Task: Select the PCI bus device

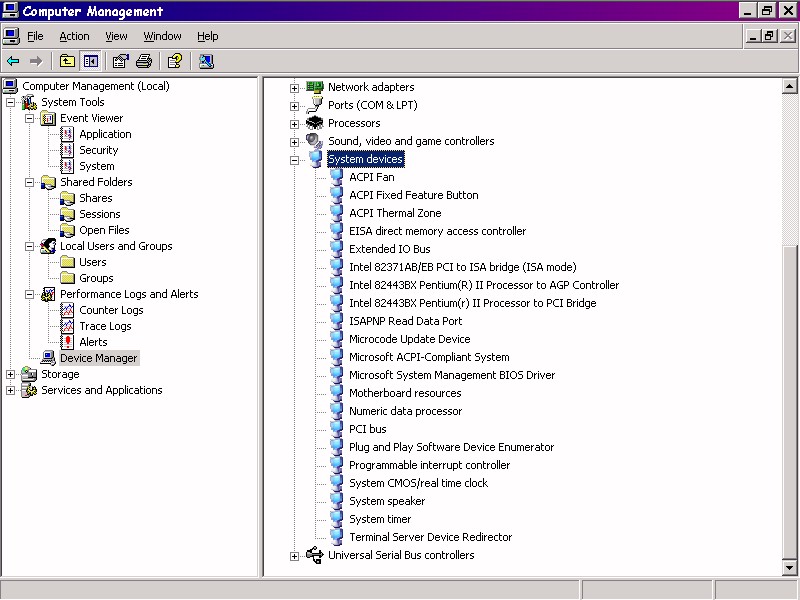Action: point(367,429)
